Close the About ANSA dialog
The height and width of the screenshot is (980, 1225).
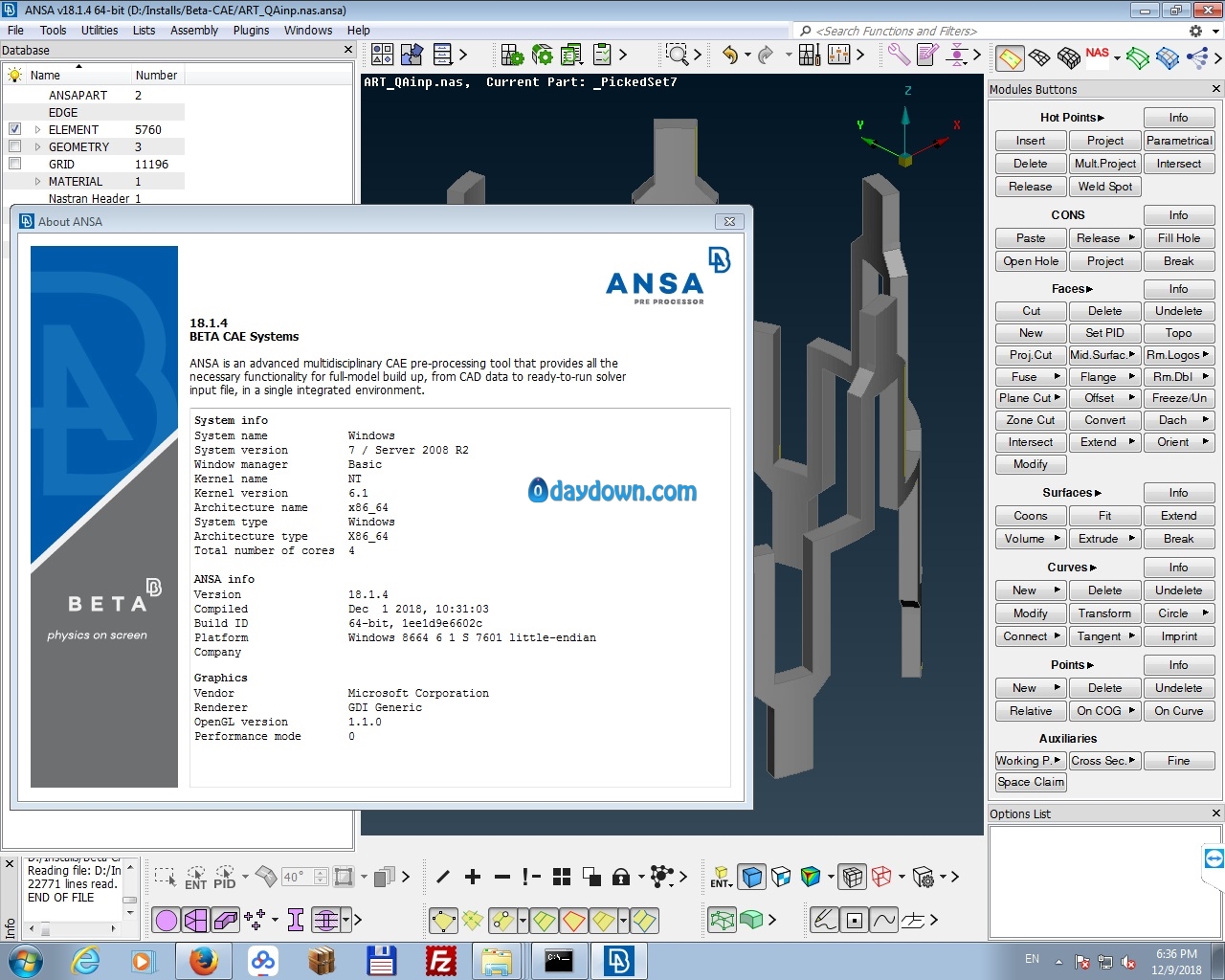point(729,221)
